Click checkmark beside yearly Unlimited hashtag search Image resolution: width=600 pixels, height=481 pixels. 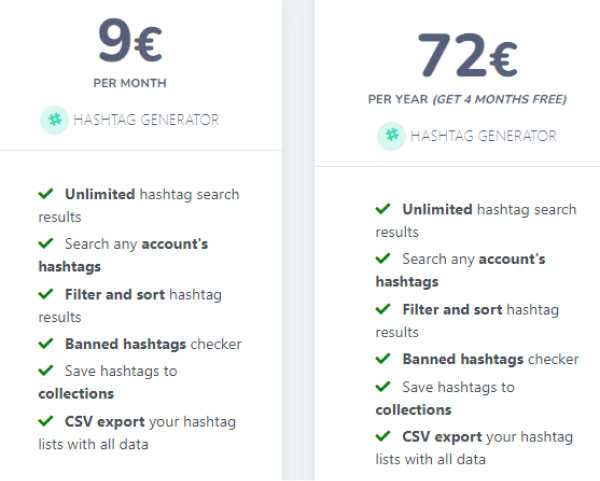tap(383, 209)
